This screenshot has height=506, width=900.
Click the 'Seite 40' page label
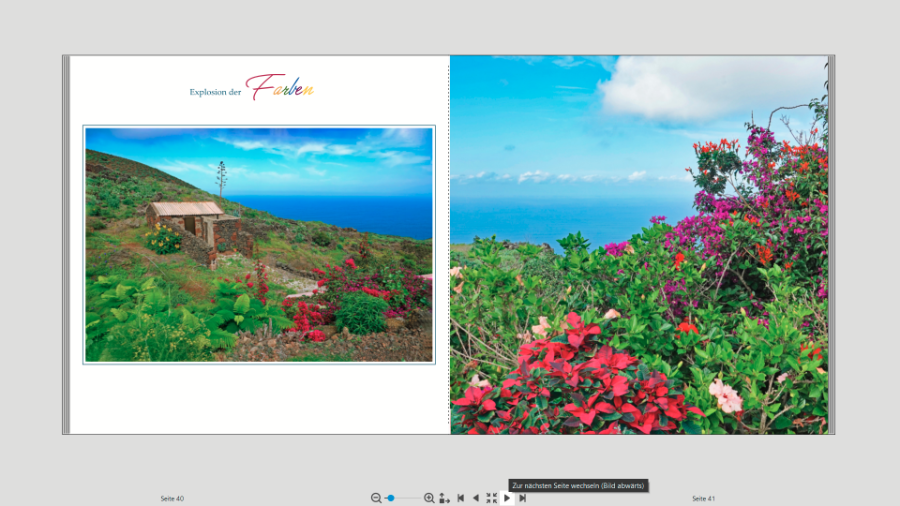[x=172, y=498]
